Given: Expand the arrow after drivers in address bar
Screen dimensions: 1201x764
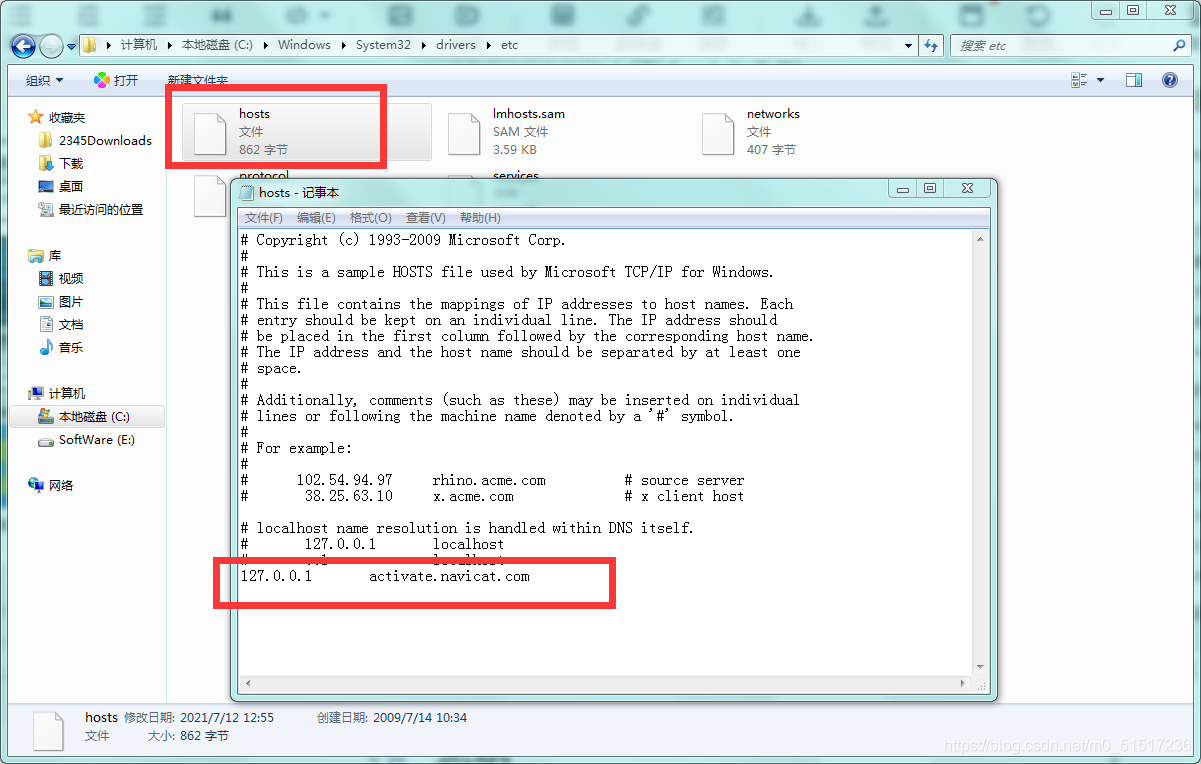Looking at the screenshot, I should point(488,45).
